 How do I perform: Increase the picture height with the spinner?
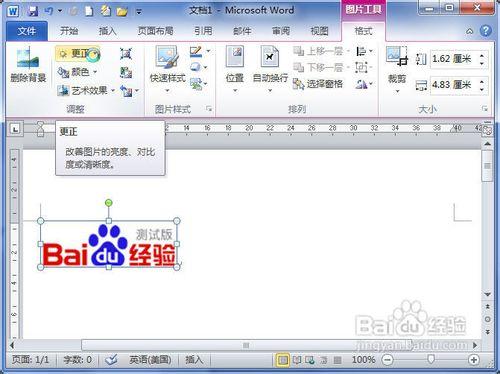tap(482, 55)
